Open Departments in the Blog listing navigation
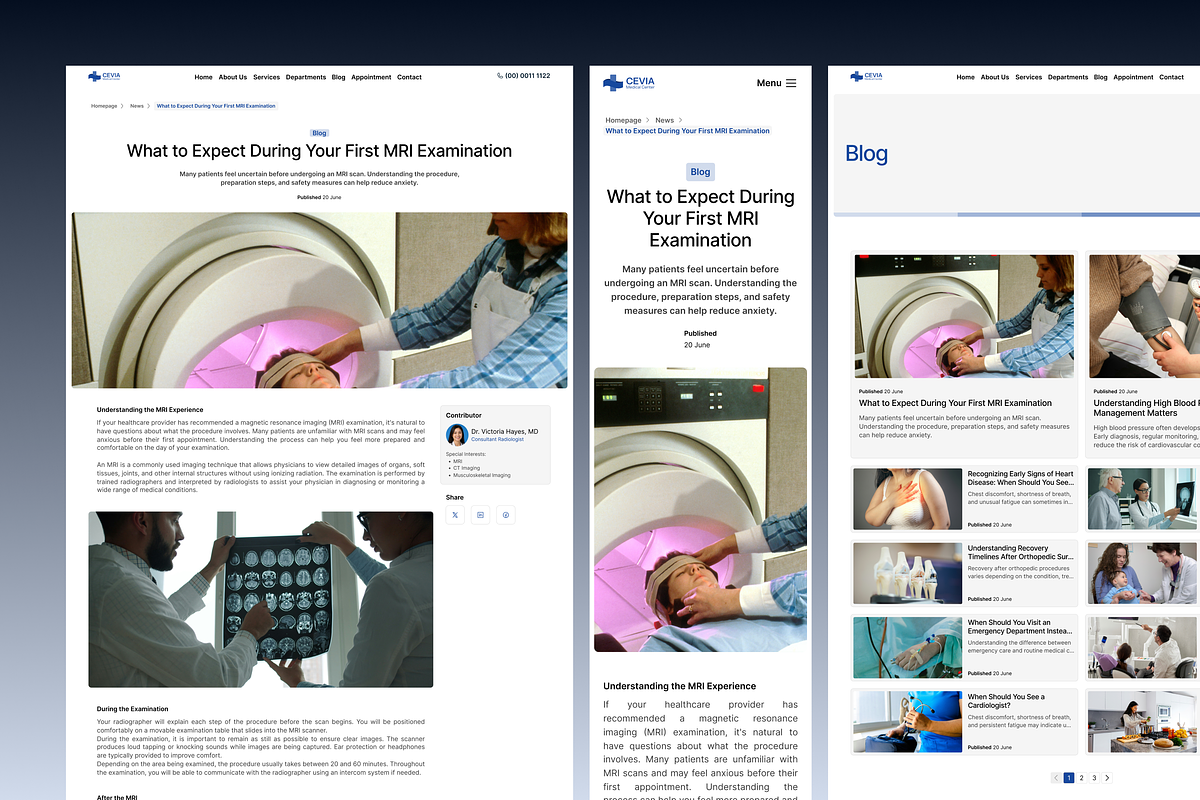The width and height of the screenshot is (1200, 800). (x=1068, y=77)
